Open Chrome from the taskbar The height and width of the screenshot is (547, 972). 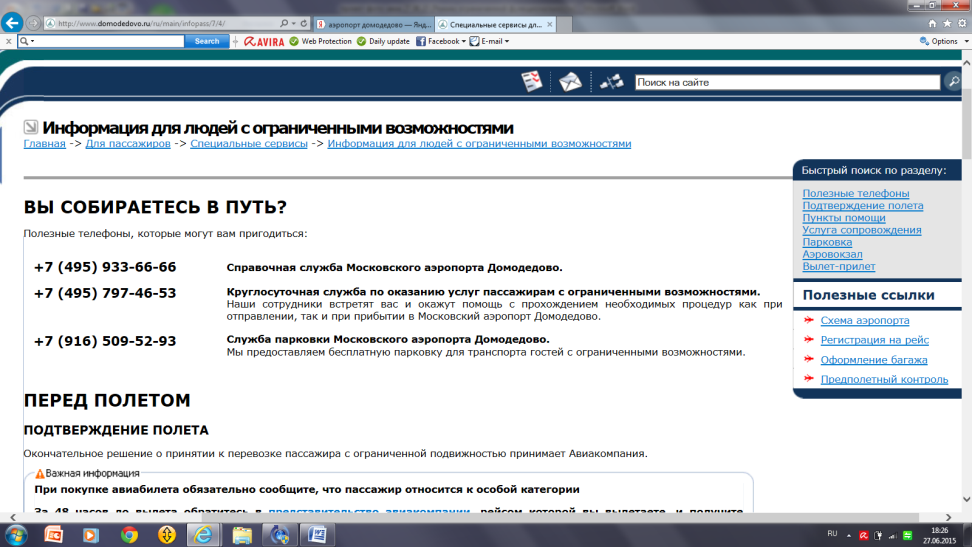click(x=129, y=535)
